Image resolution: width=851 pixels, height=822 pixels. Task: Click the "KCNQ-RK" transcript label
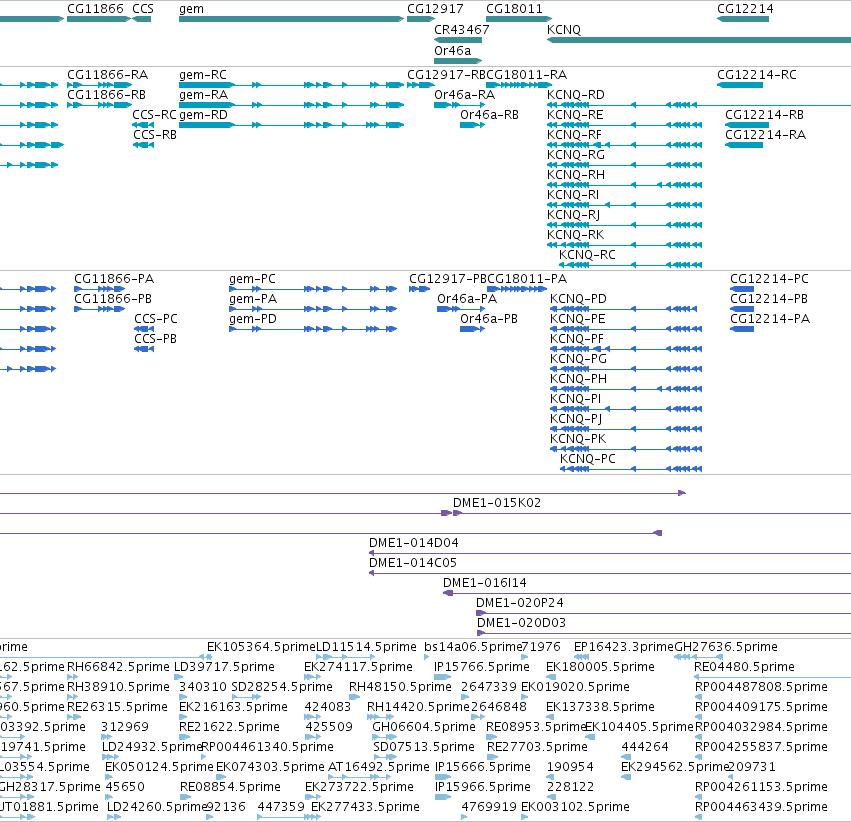575,234
